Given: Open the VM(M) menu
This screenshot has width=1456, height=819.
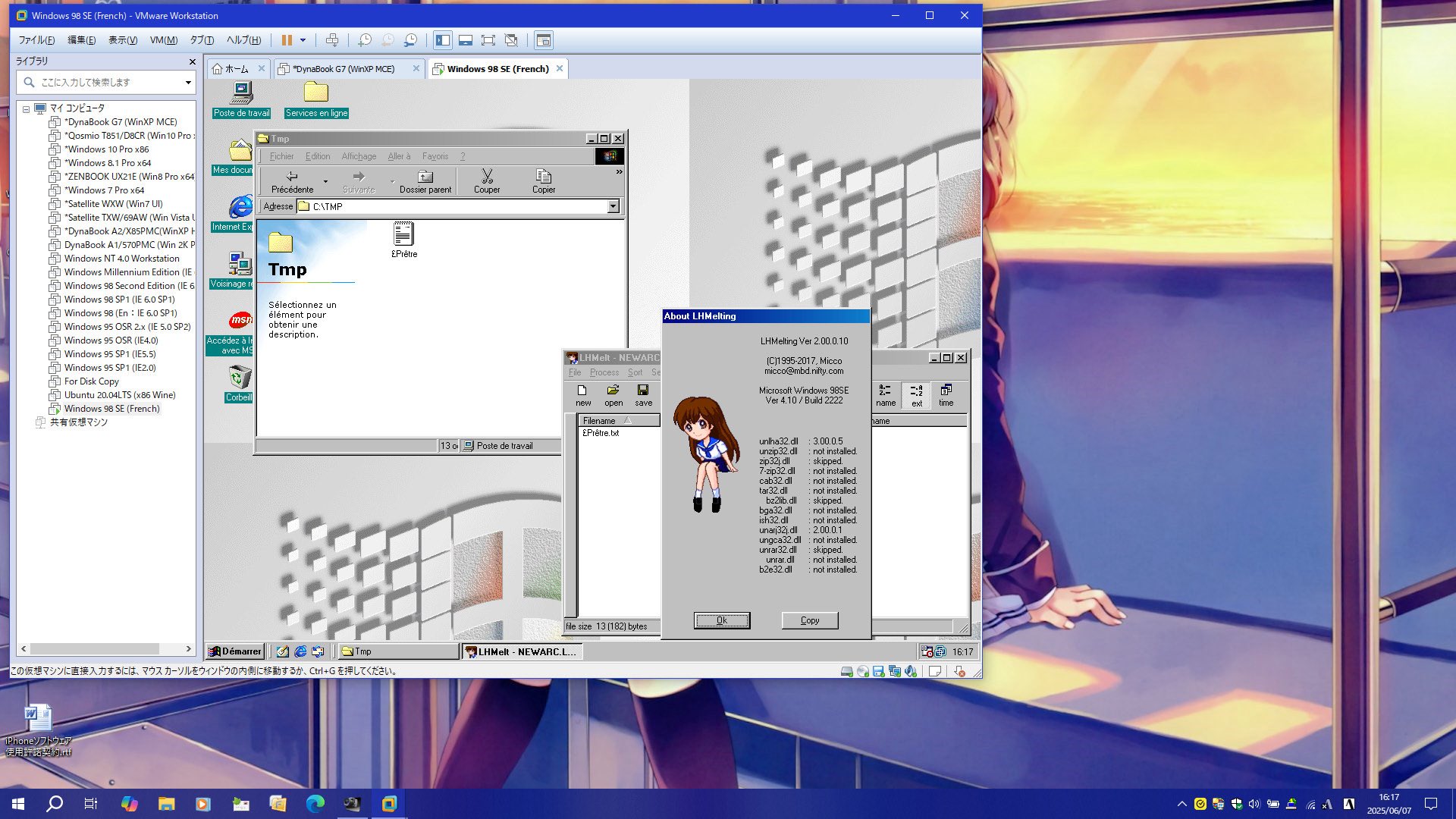Looking at the screenshot, I should [x=163, y=40].
